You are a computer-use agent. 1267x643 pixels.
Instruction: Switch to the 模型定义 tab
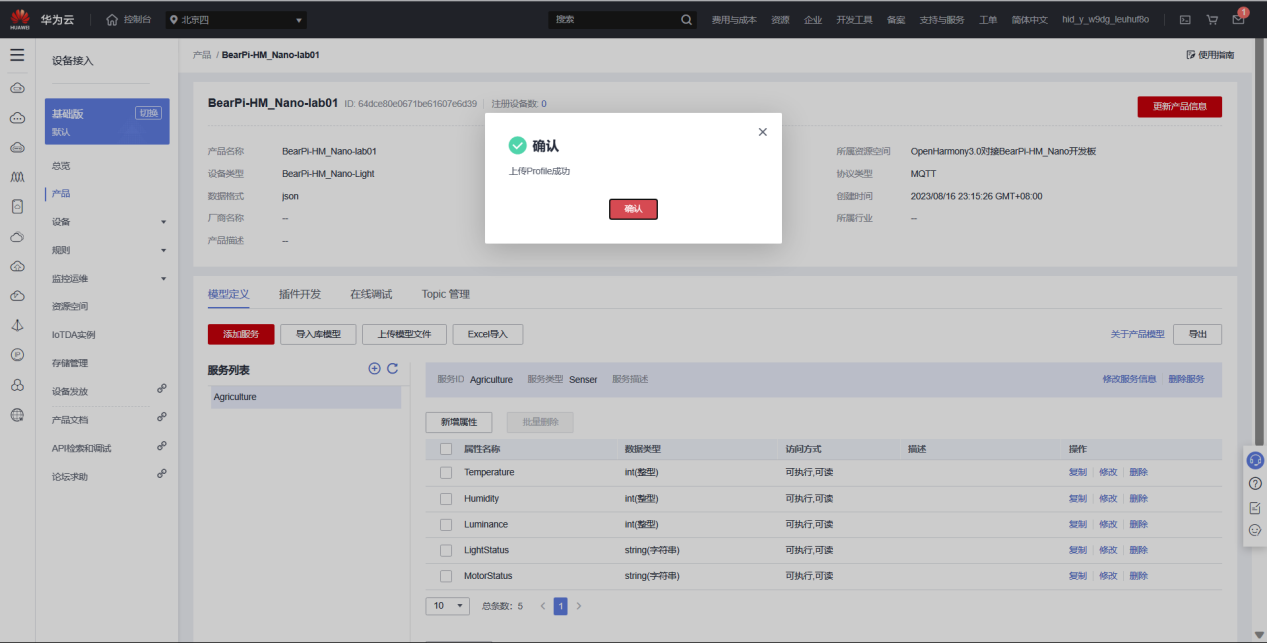point(229,294)
